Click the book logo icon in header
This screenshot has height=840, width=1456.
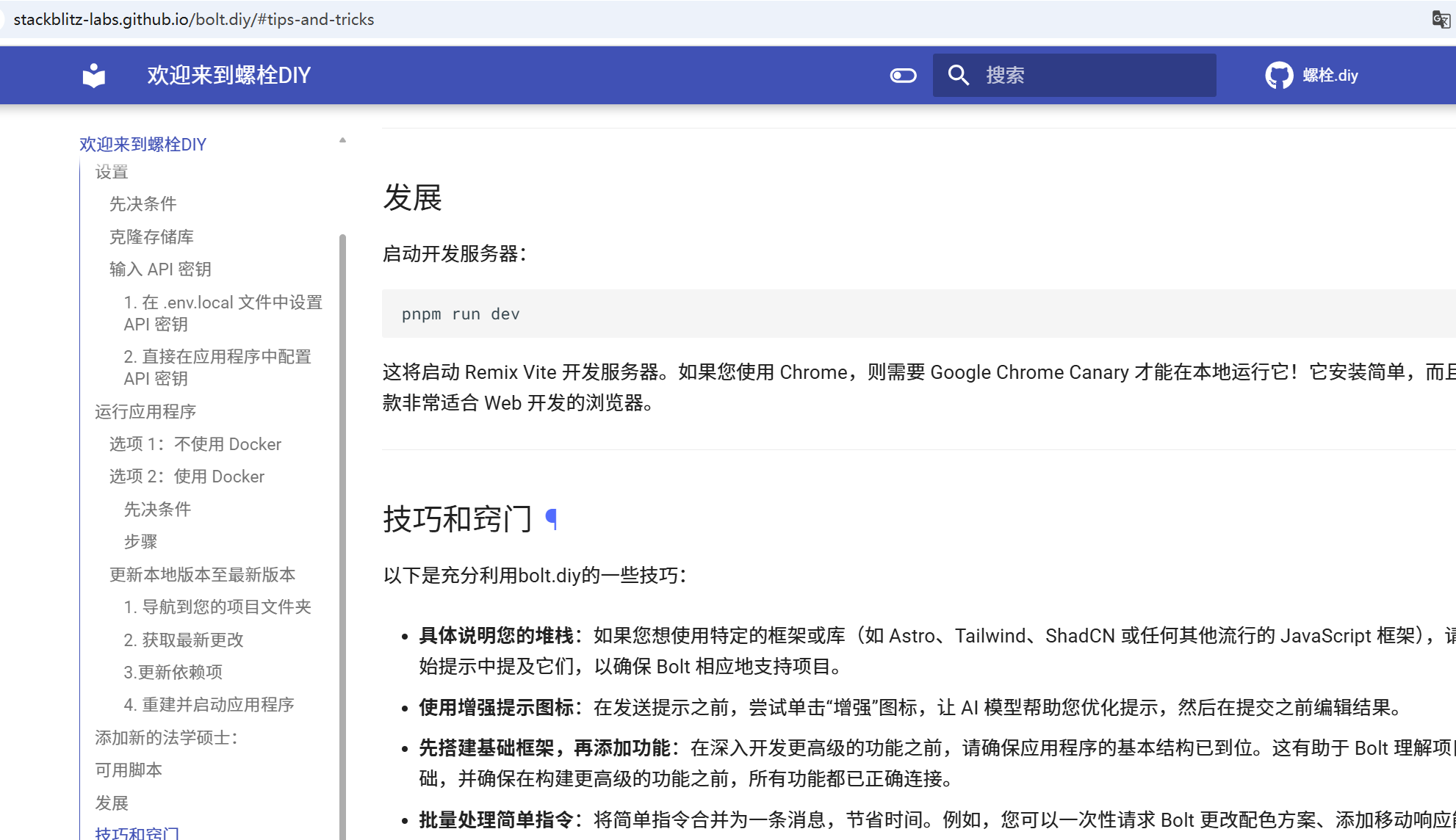click(x=94, y=75)
